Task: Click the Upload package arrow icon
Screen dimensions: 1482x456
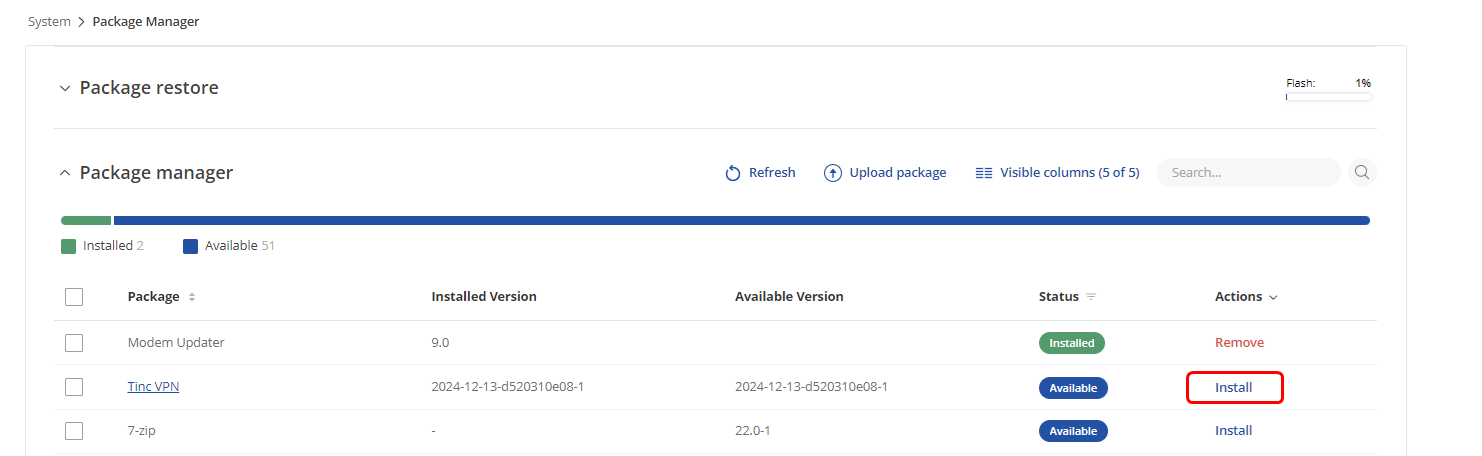Action: pos(832,173)
